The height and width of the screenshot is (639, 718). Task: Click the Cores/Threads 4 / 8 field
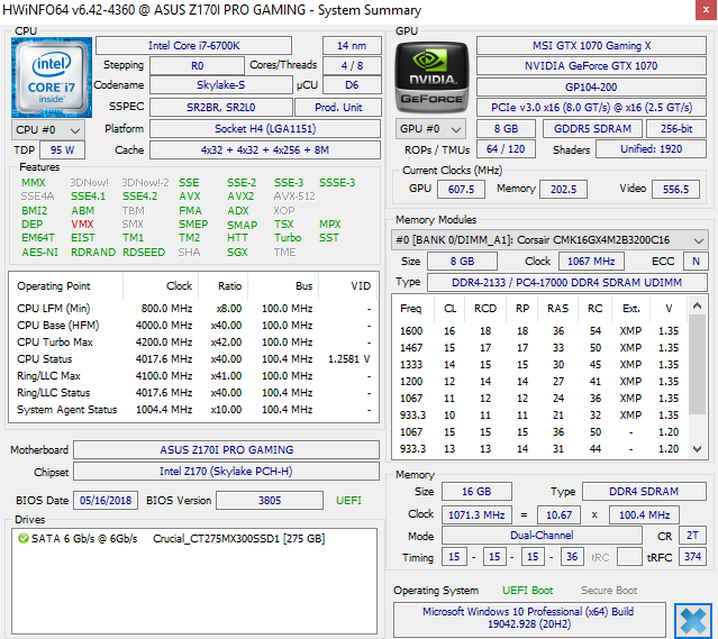pyautogui.click(x=352, y=66)
